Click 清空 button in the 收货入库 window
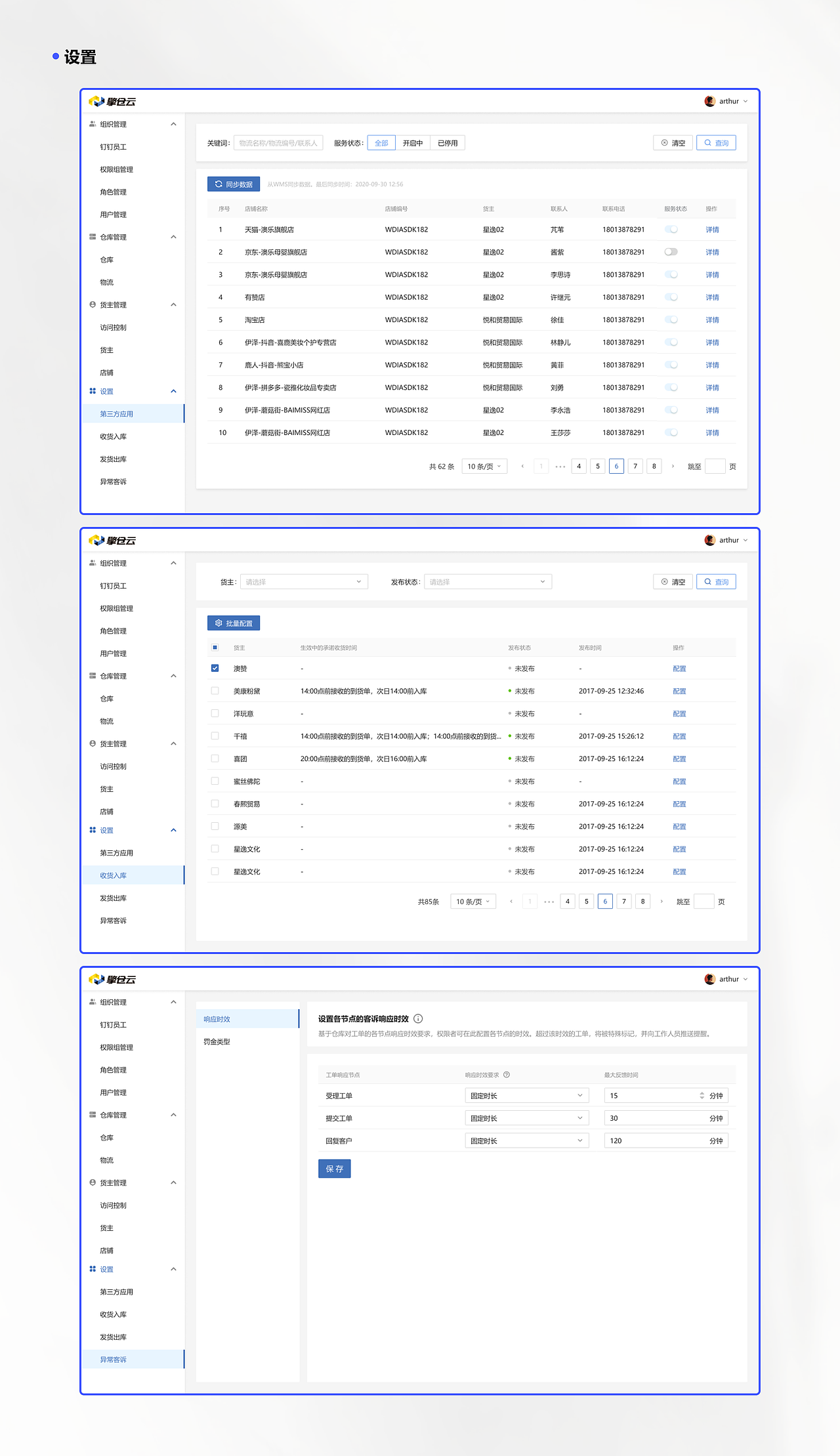This screenshot has width=840, height=1456. [673, 582]
